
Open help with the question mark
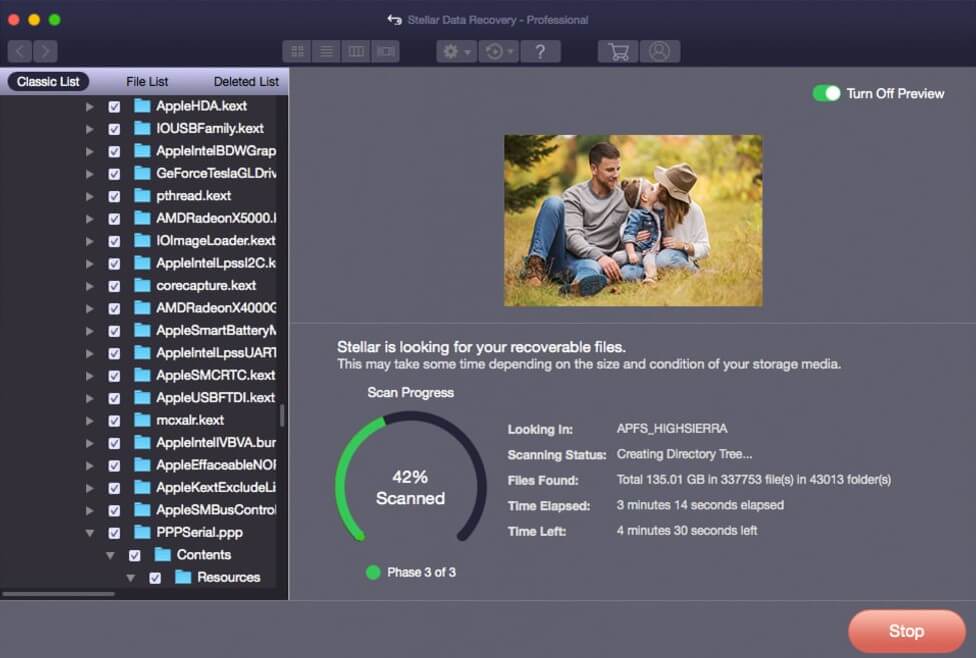pyautogui.click(x=540, y=52)
